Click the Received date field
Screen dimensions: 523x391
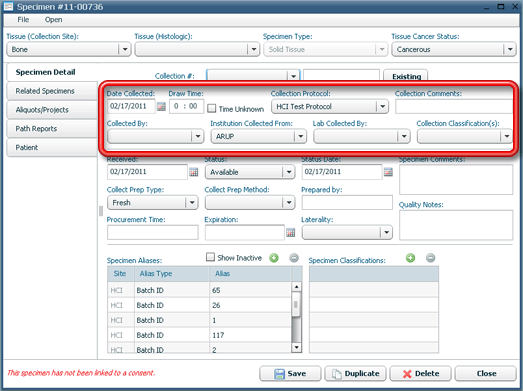[x=147, y=172]
